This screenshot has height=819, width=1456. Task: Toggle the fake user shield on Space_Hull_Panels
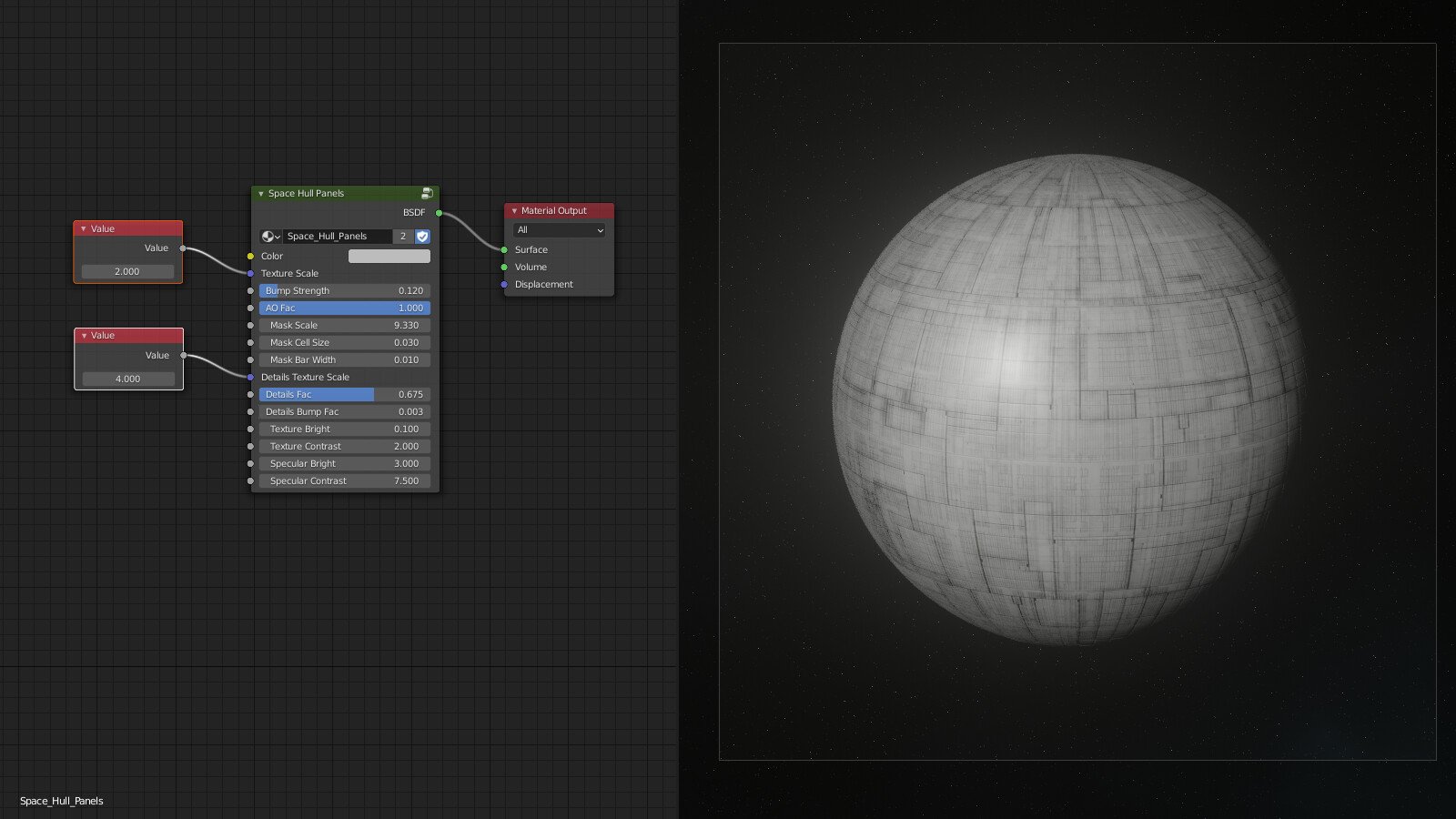coord(421,237)
